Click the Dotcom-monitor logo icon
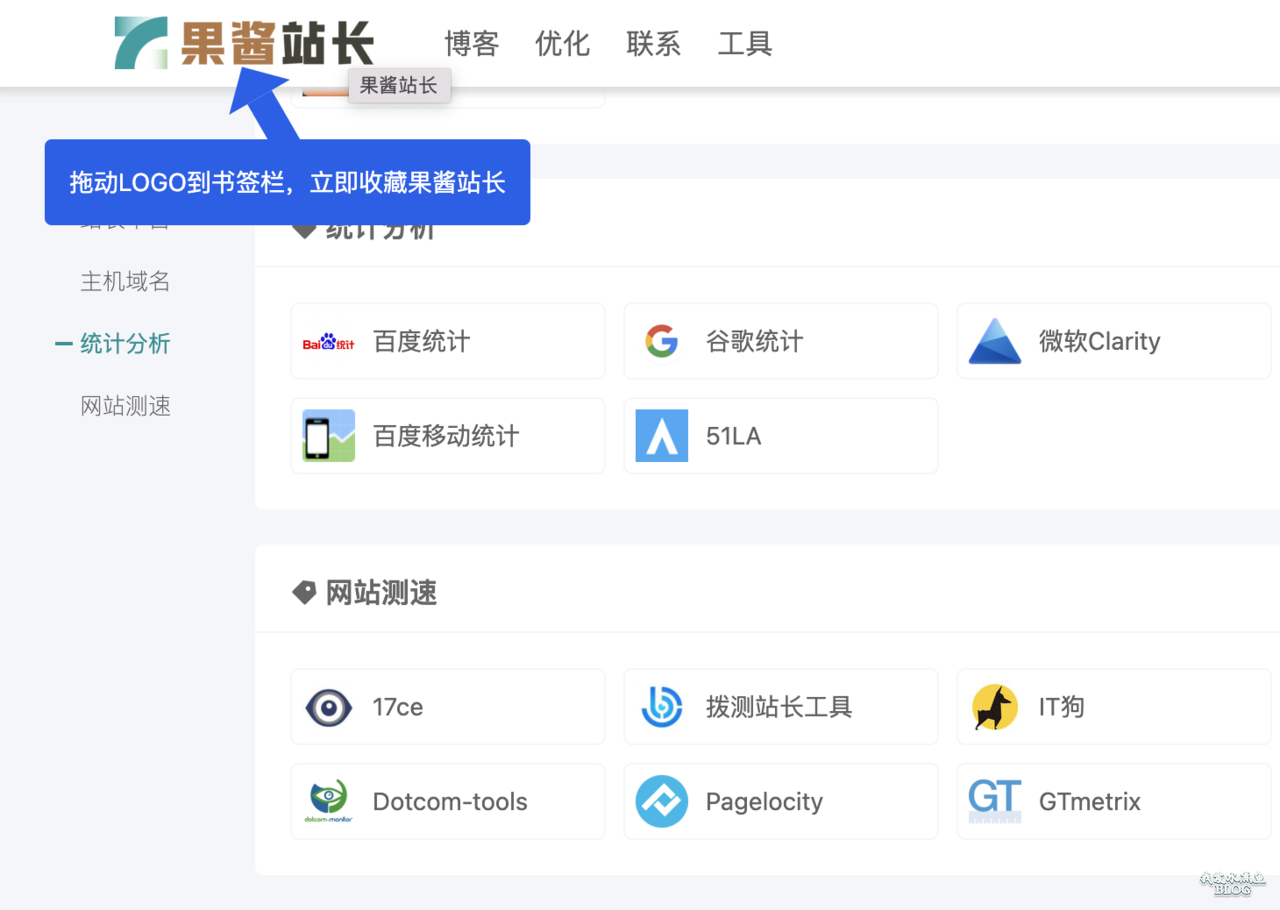 coord(329,802)
